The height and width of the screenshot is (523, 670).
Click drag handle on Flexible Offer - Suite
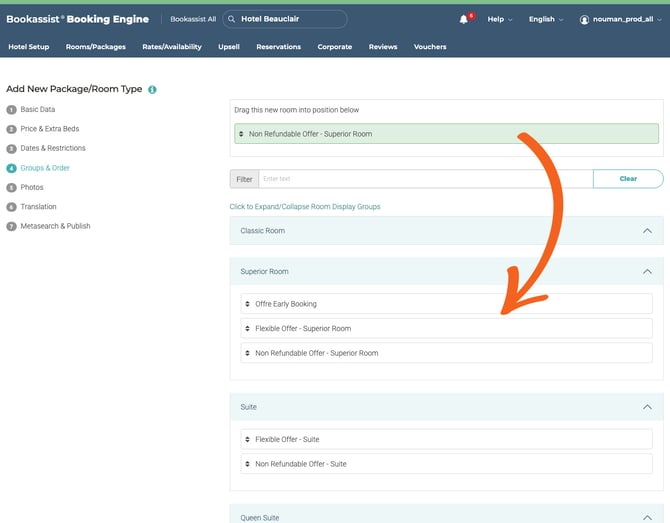click(x=247, y=439)
